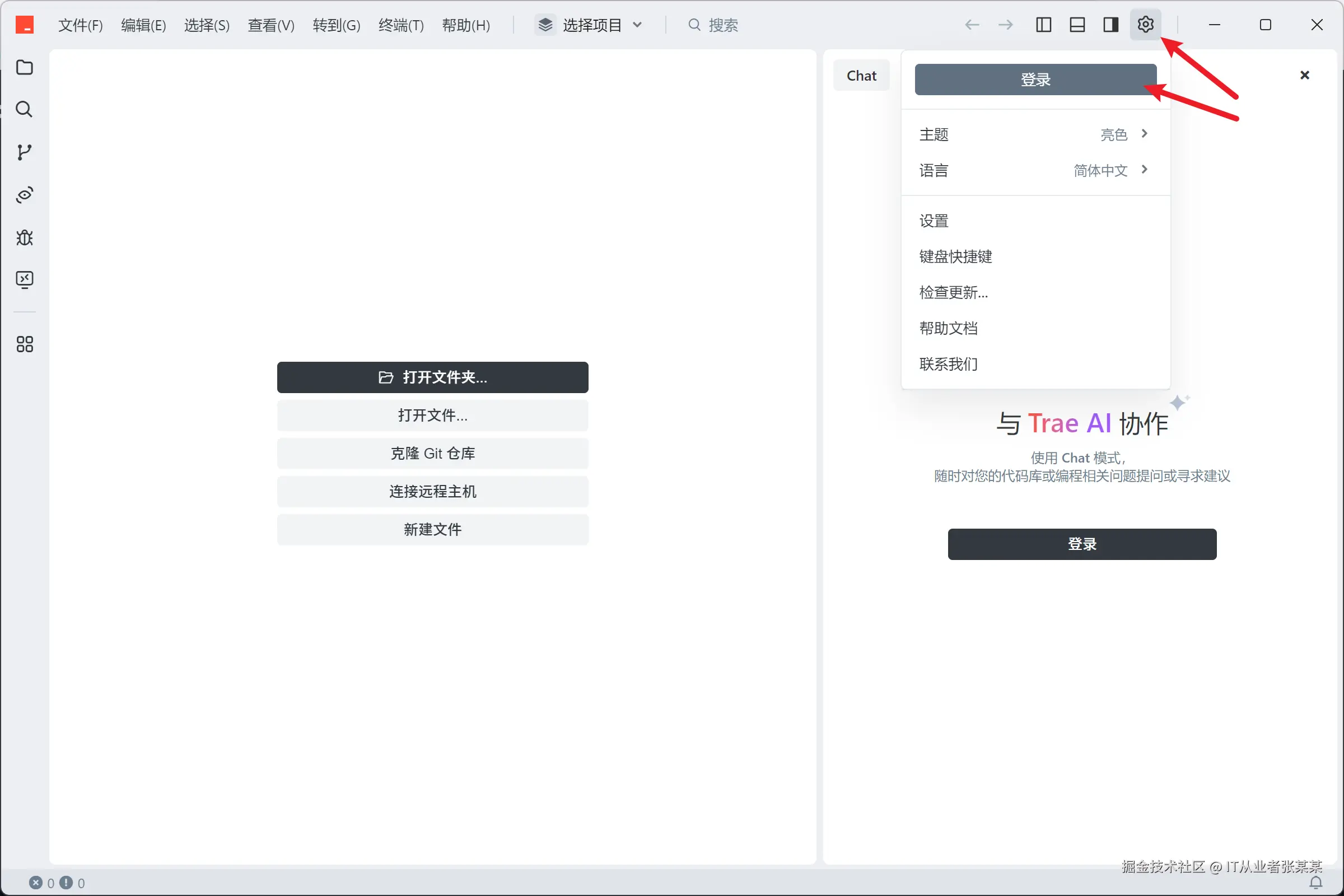Click the 打开文件夹... button
Viewport: 1344px width, 896px height.
pyautogui.click(x=432, y=377)
